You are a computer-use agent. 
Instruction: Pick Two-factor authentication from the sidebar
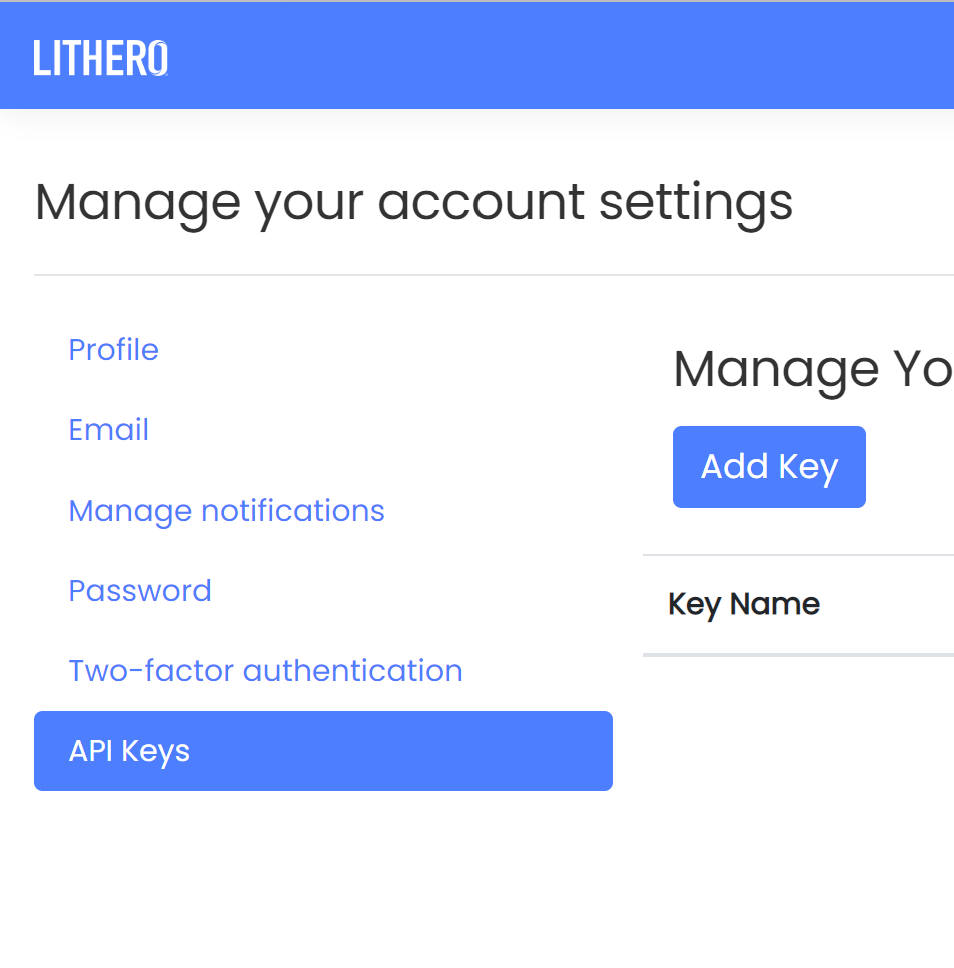tap(266, 671)
